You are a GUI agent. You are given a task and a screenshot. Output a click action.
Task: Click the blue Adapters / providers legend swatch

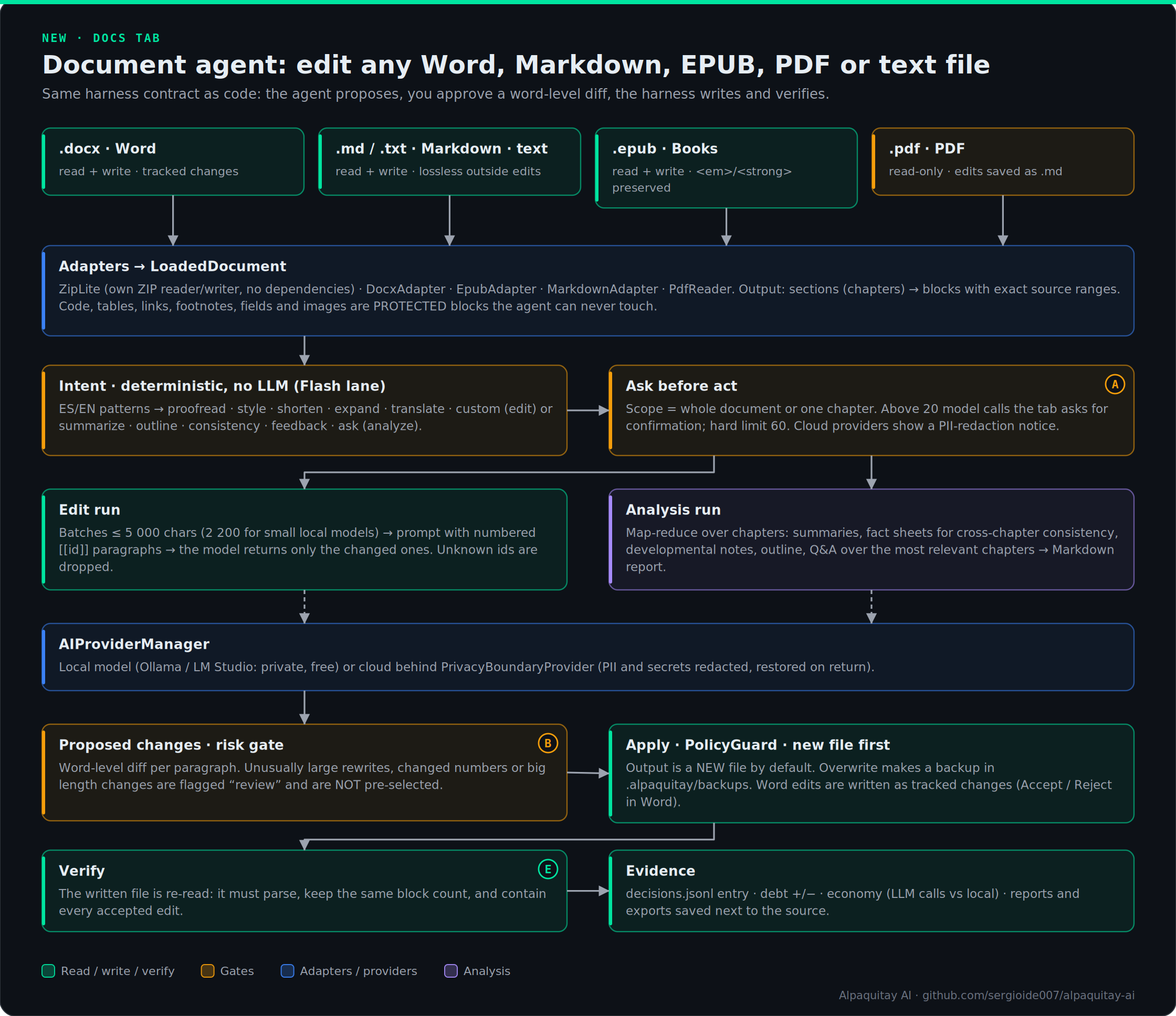pos(288,971)
